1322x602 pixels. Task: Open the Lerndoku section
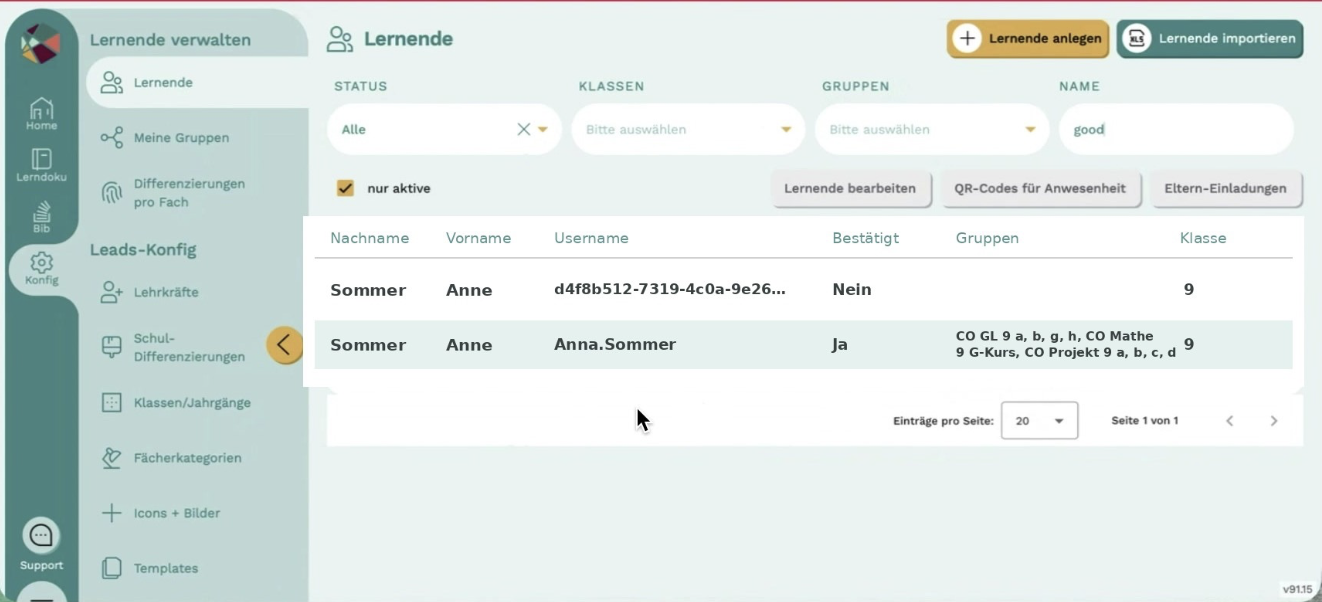[x=41, y=166]
